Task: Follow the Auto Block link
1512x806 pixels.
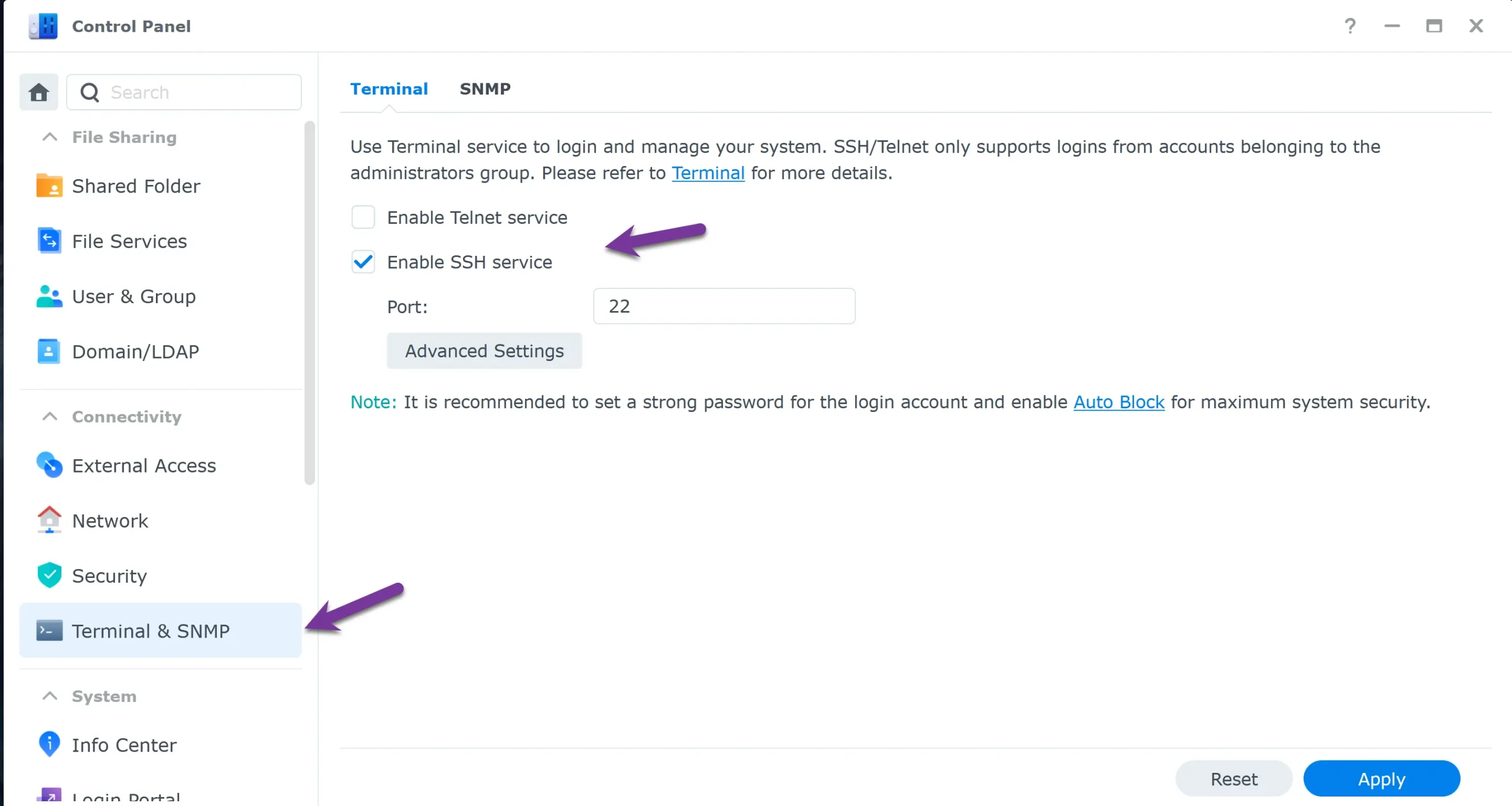Action: point(1119,402)
